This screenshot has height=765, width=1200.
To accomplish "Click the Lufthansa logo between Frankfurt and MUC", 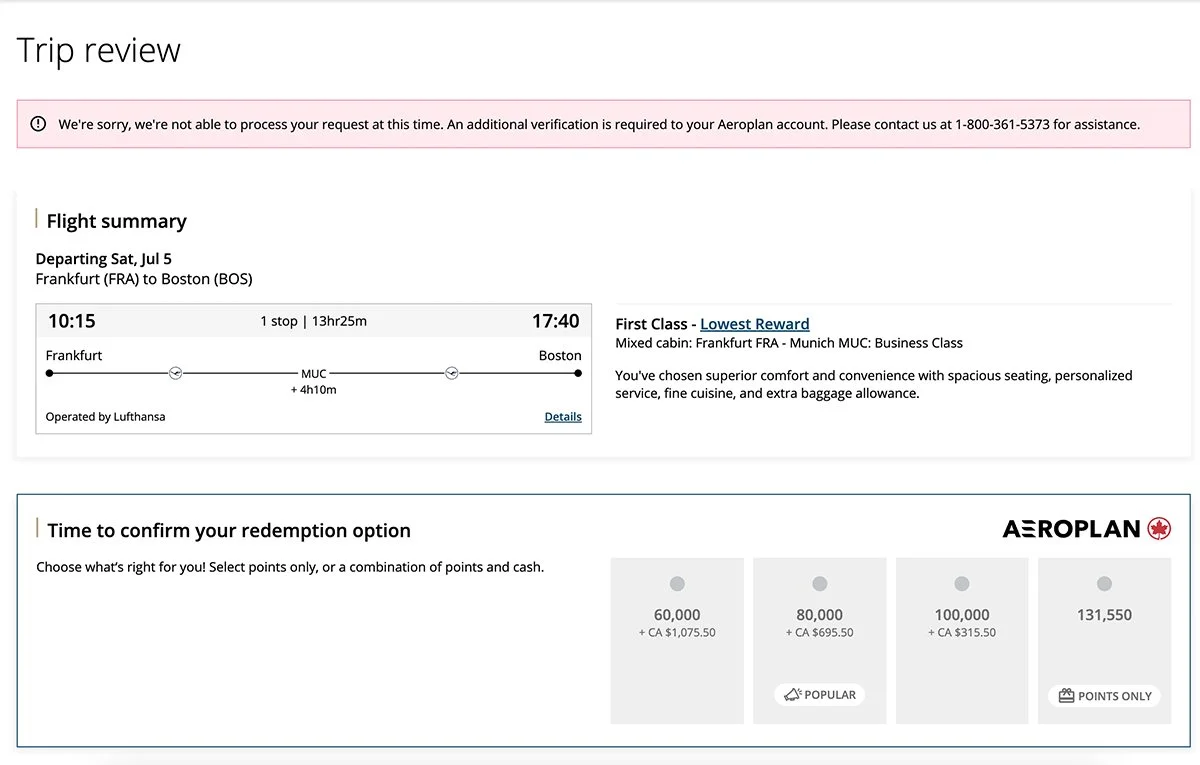I will click(x=177, y=373).
